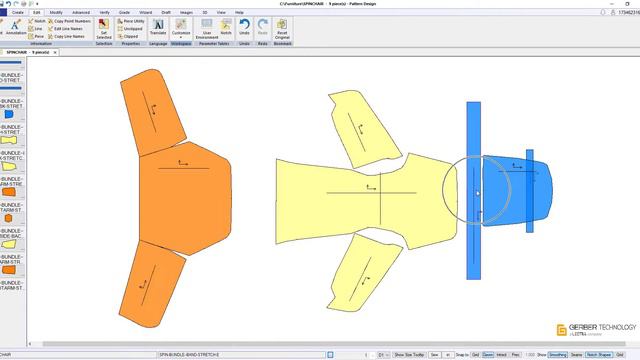This screenshot has height=360, width=640.
Task: Toggle Snap to Grid in status bar
Action: [475, 355]
